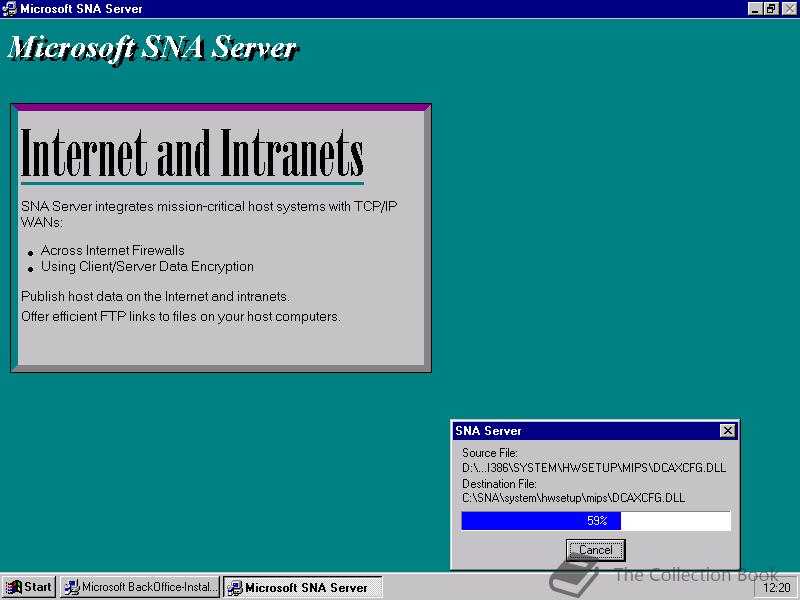
Task: Open the Windows Start menu
Action: point(29,587)
